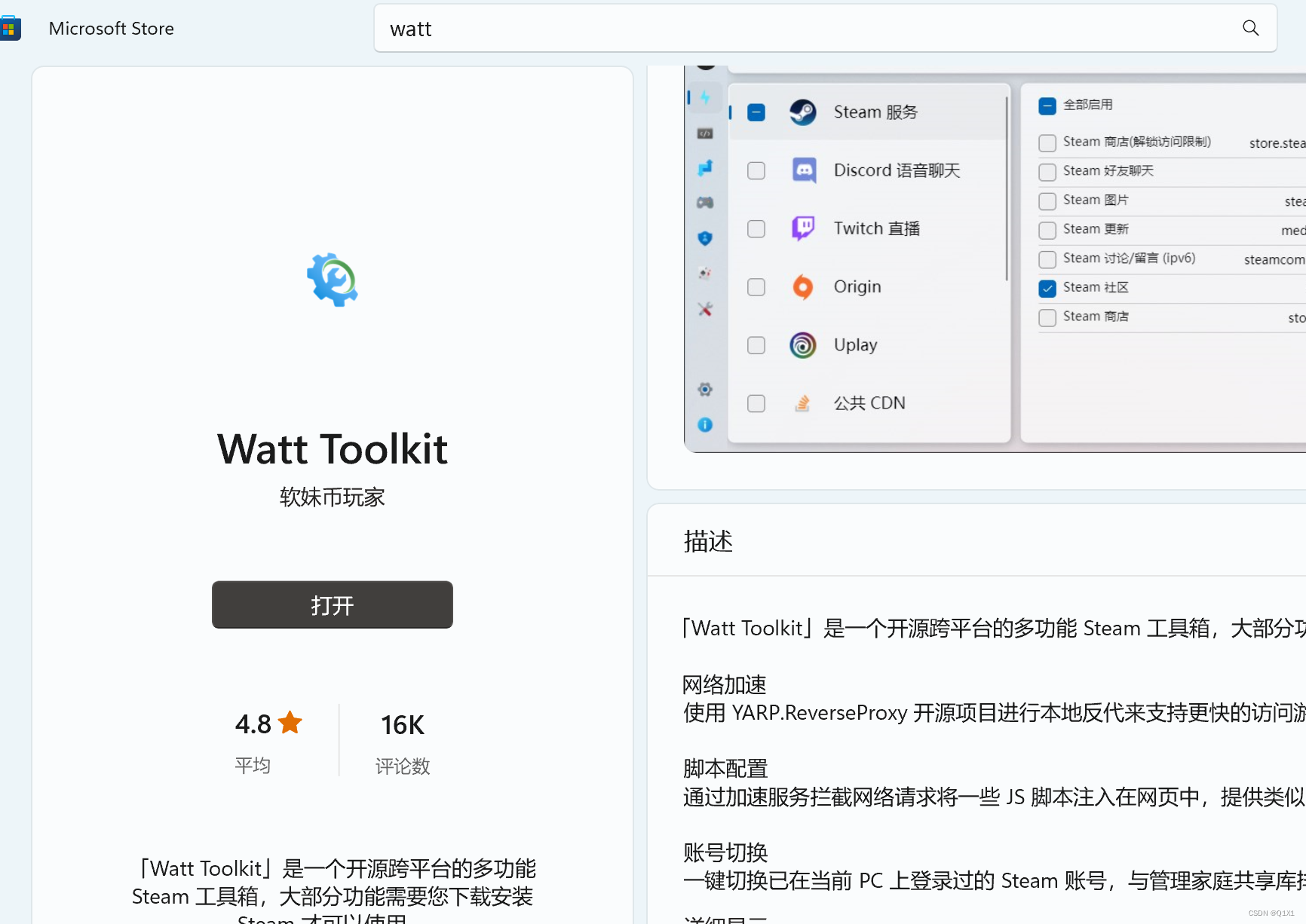This screenshot has width=1306, height=924.
Task: Click the 4.8 average rating value
Action: [x=253, y=724]
